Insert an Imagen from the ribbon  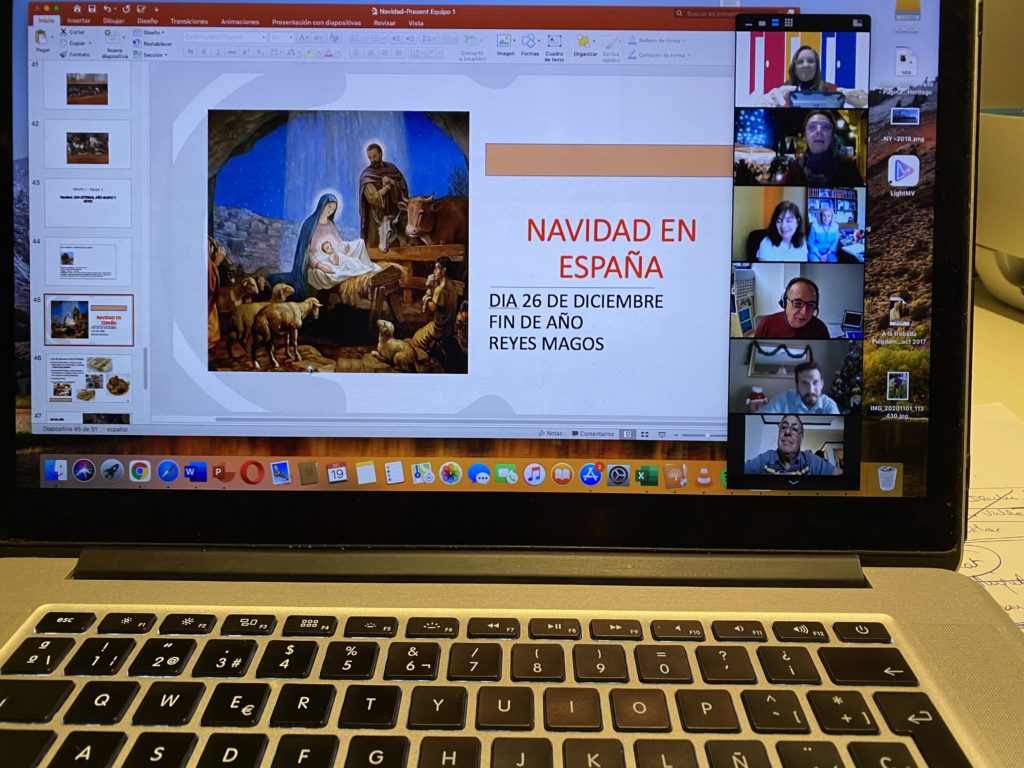(x=505, y=46)
